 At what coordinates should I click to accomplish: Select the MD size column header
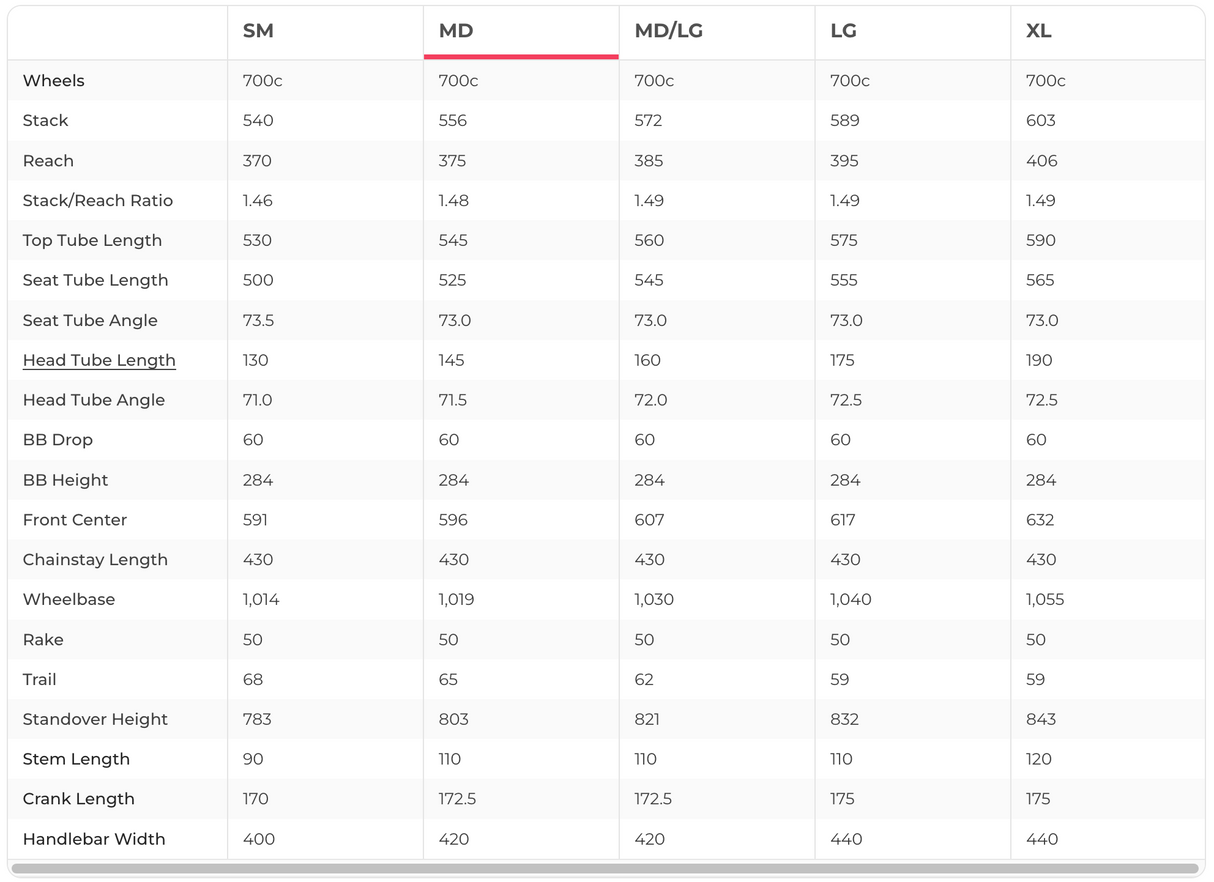(456, 31)
